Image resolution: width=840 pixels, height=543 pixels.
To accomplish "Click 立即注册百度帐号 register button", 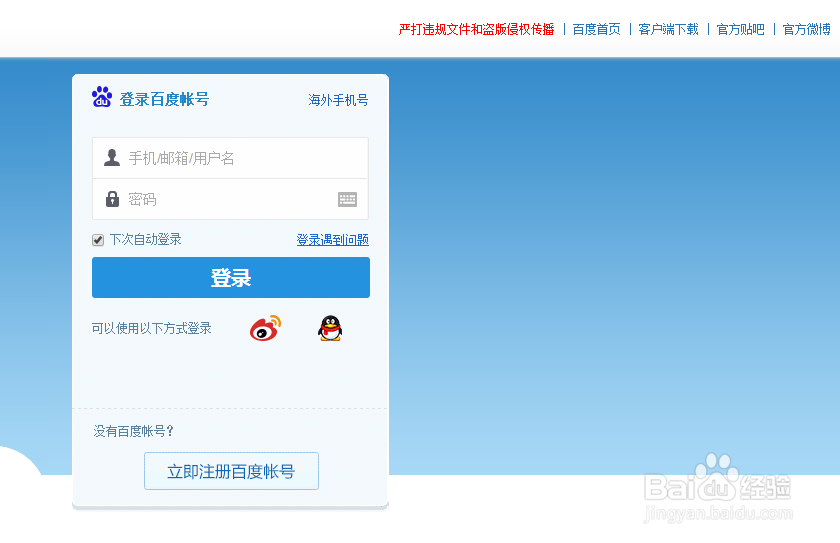I will (231, 471).
